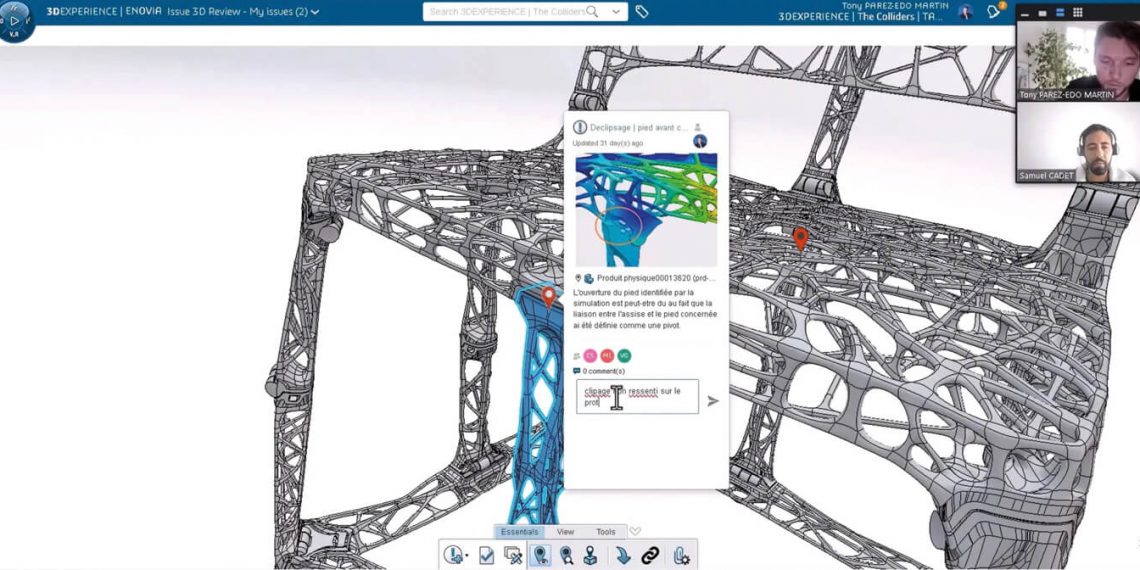
Task: Open the attachment settings paperclip tool
Action: [x=681, y=555]
